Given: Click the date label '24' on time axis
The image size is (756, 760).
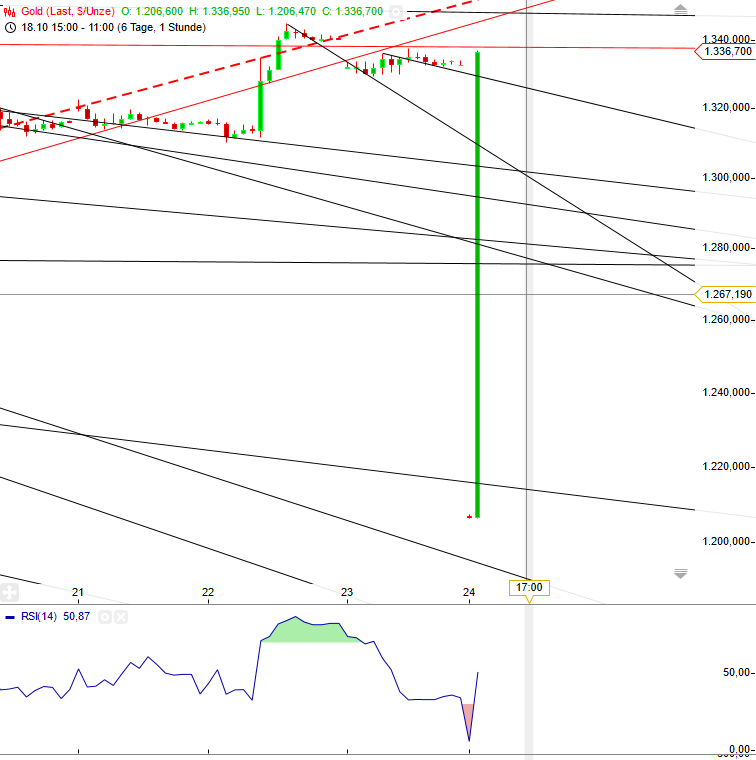Looking at the screenshot, I should [x=469, y=592].
